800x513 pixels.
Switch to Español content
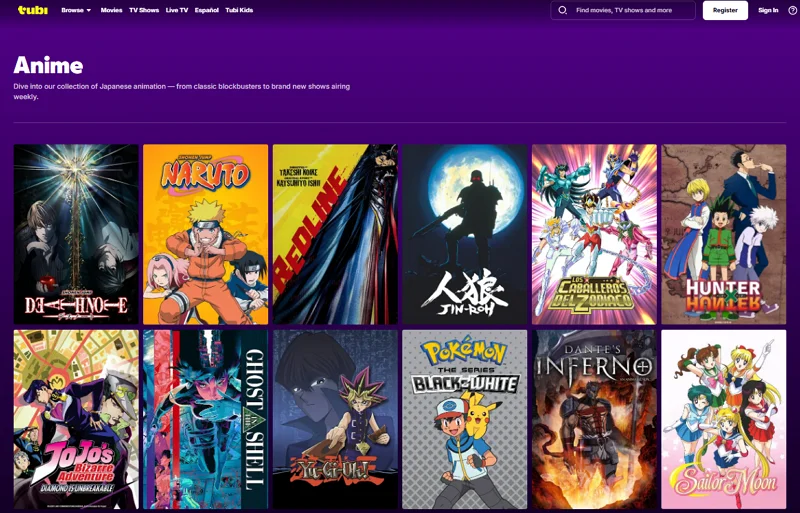click(207, 10)
